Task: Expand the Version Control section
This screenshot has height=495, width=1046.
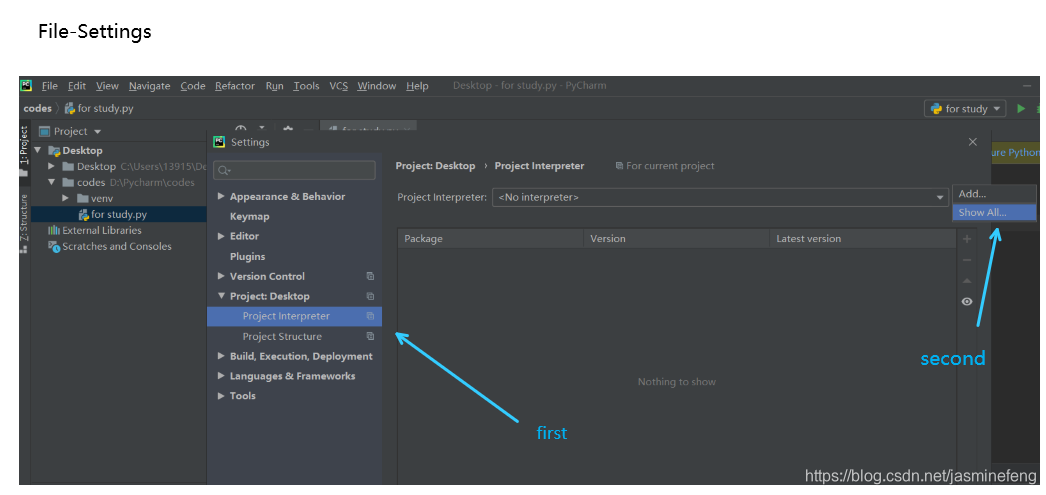Action: [221, 276]
